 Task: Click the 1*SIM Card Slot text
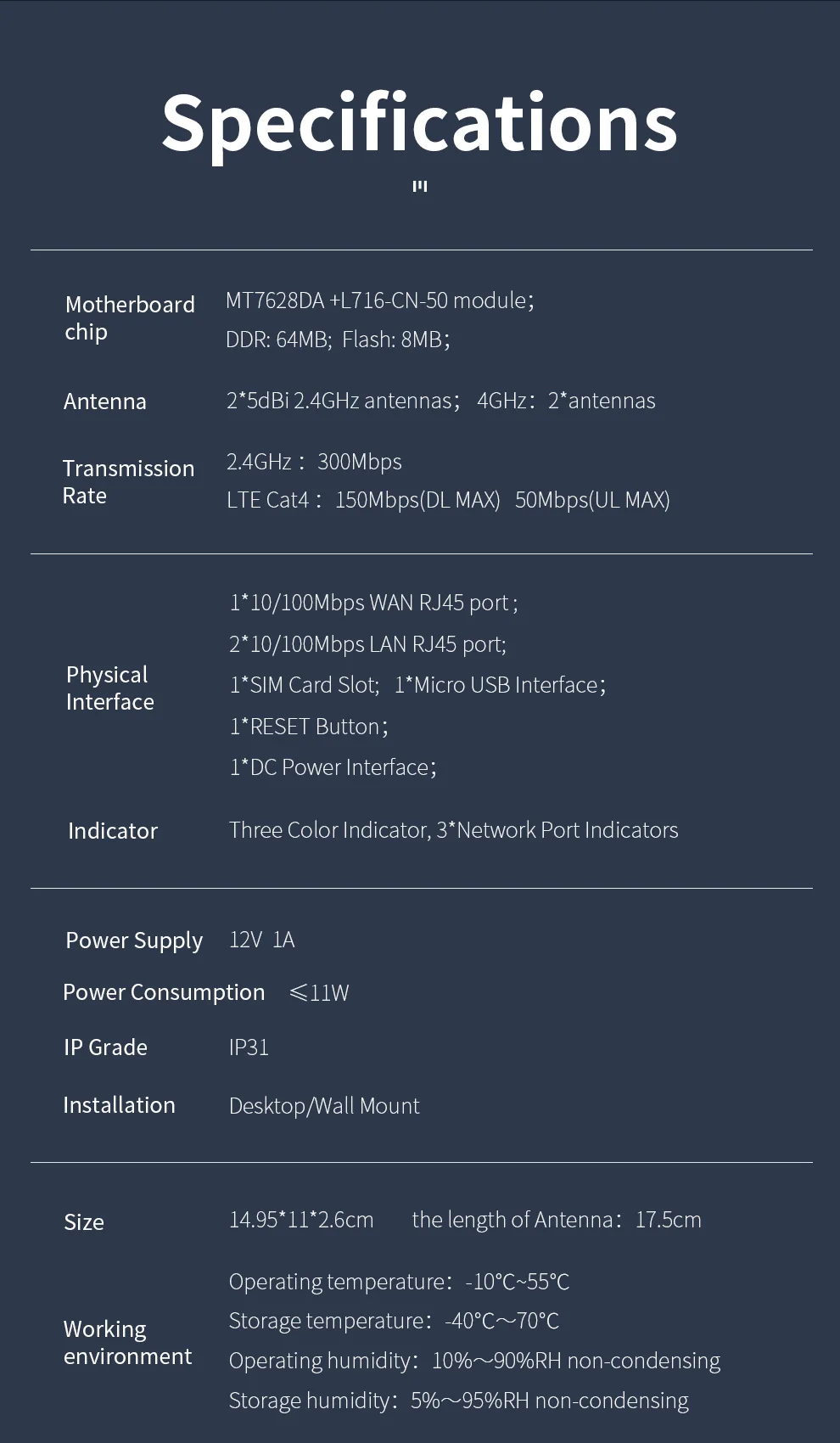point(305,685)
